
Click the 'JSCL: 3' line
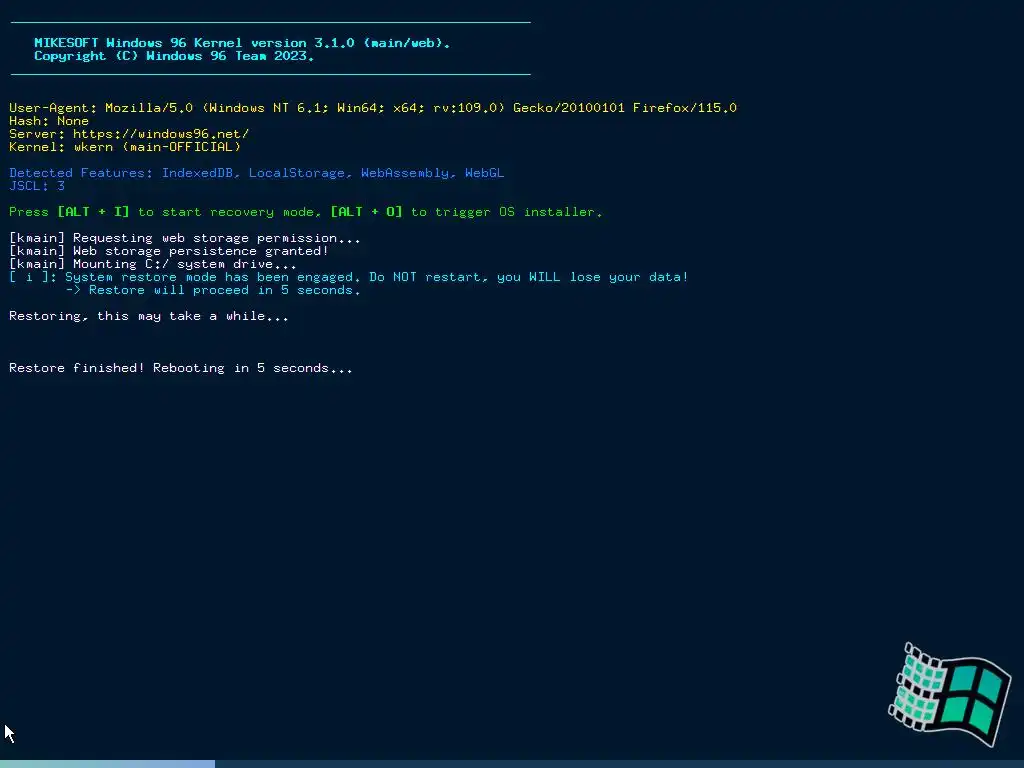click(x=37, y=186)
